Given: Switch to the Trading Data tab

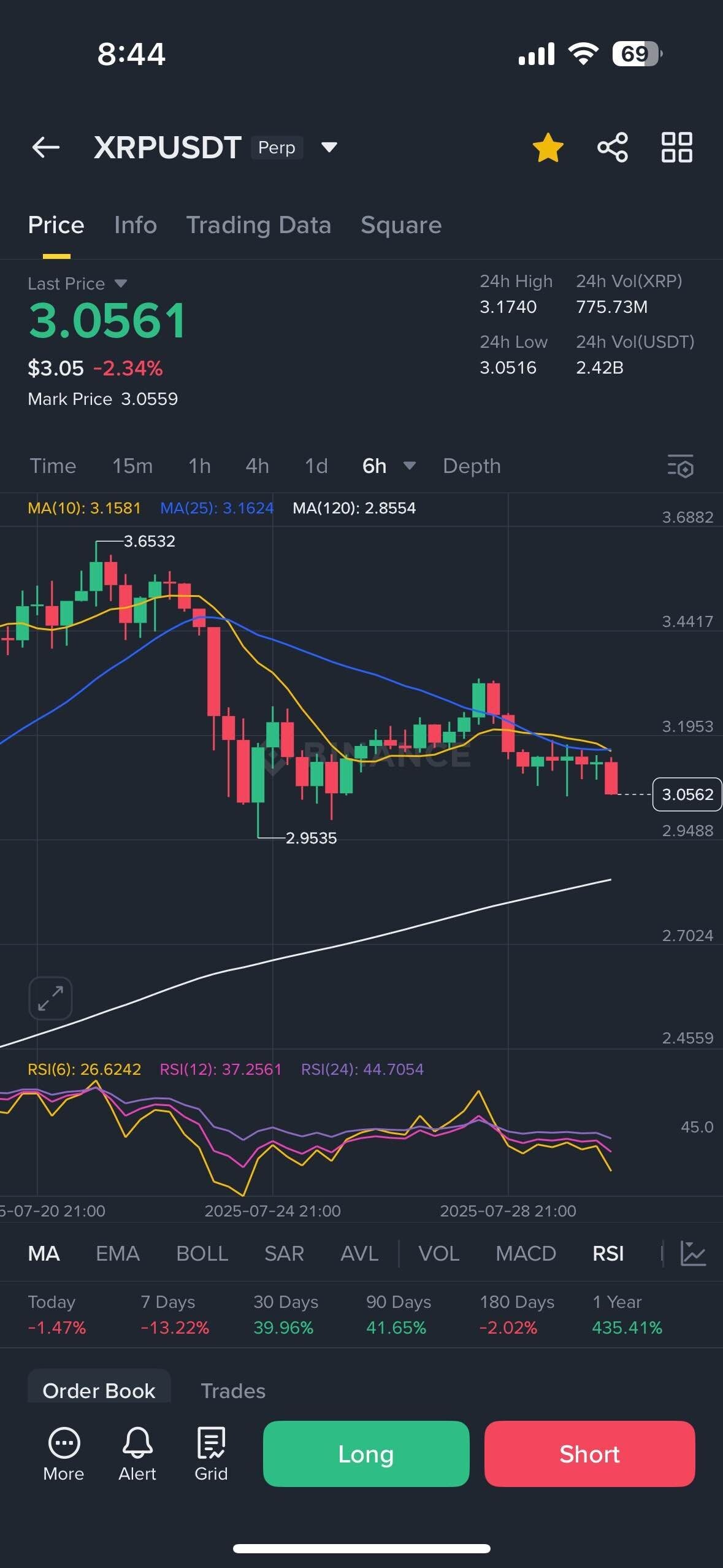Looking at the screenshot, I should click(x=258, y=225).
